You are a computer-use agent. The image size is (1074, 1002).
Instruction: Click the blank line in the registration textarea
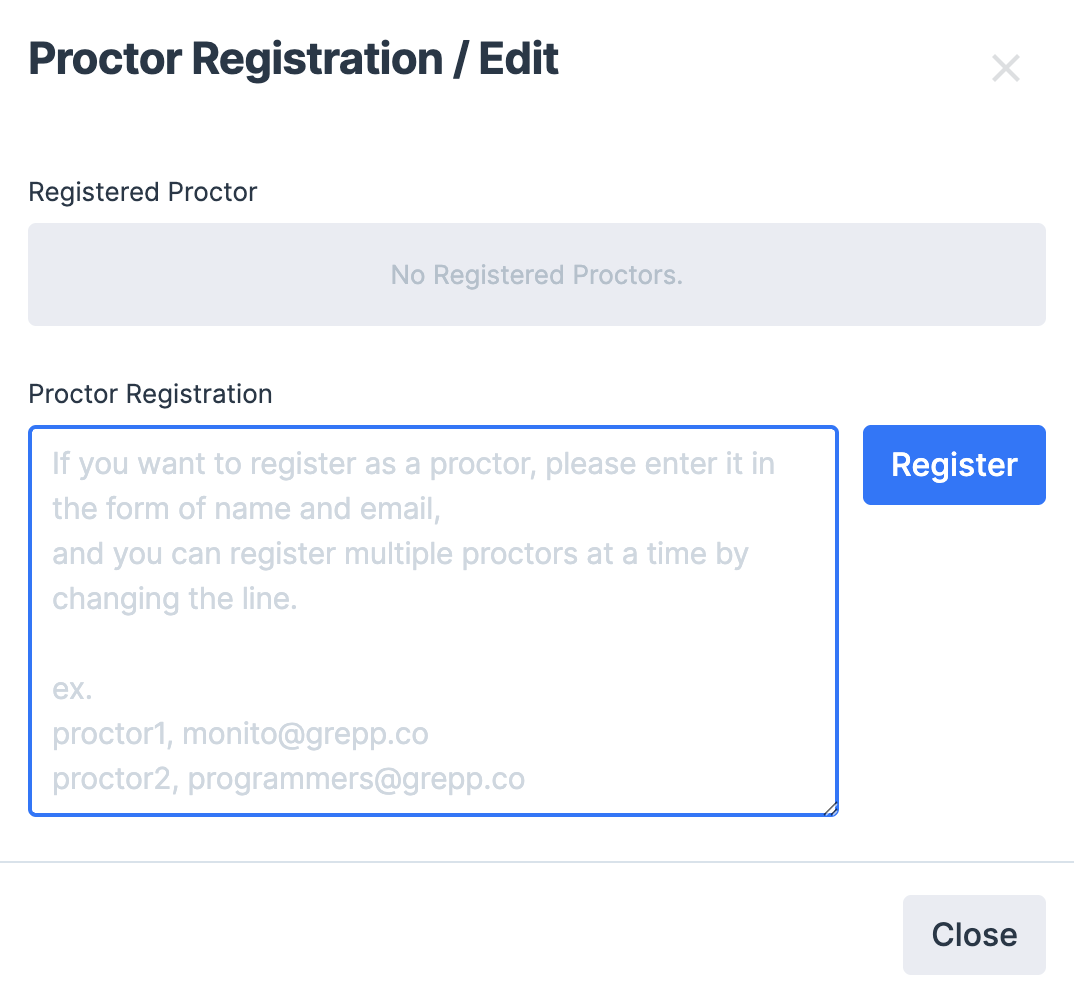coord(433,645)
